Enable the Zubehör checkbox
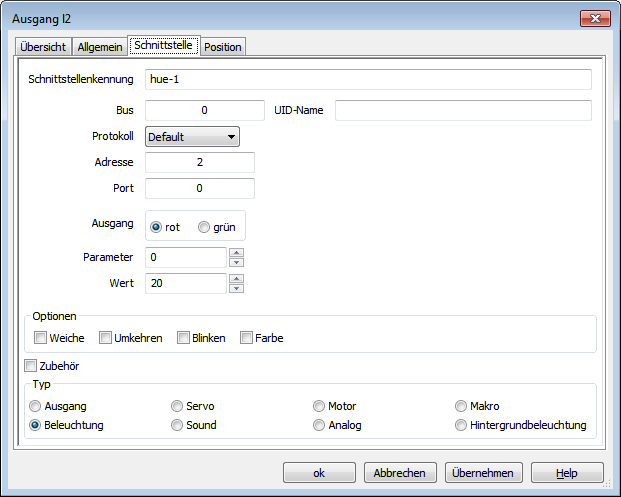 tap(31, 366)
